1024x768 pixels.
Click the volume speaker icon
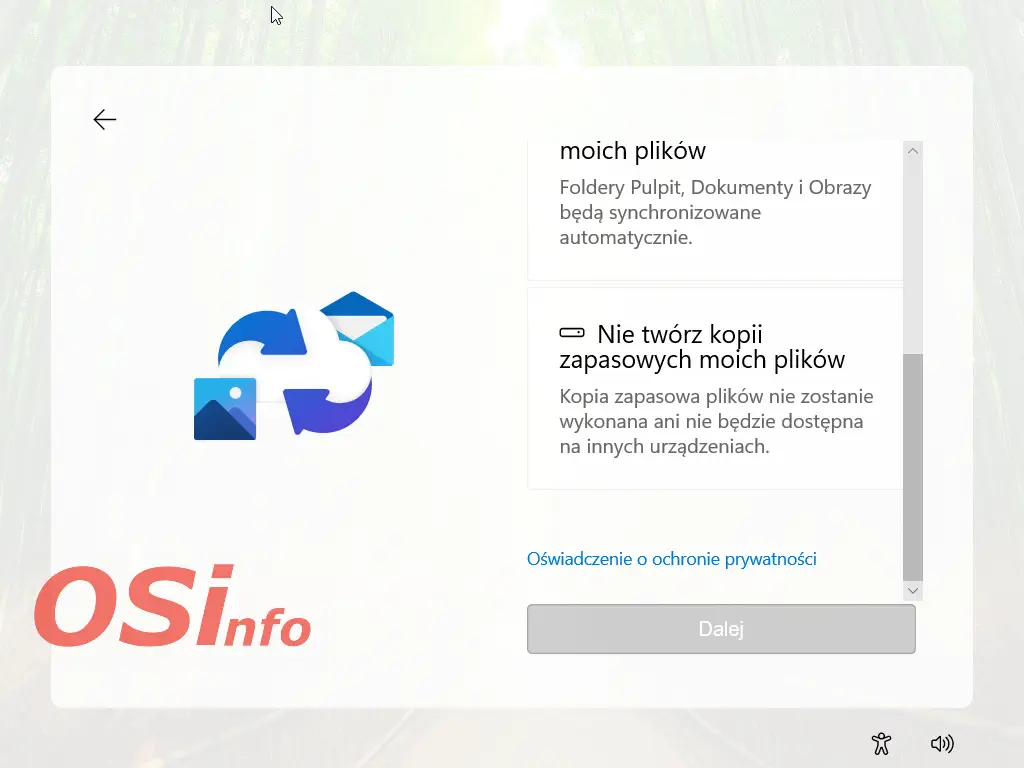(x=941, y=743)
